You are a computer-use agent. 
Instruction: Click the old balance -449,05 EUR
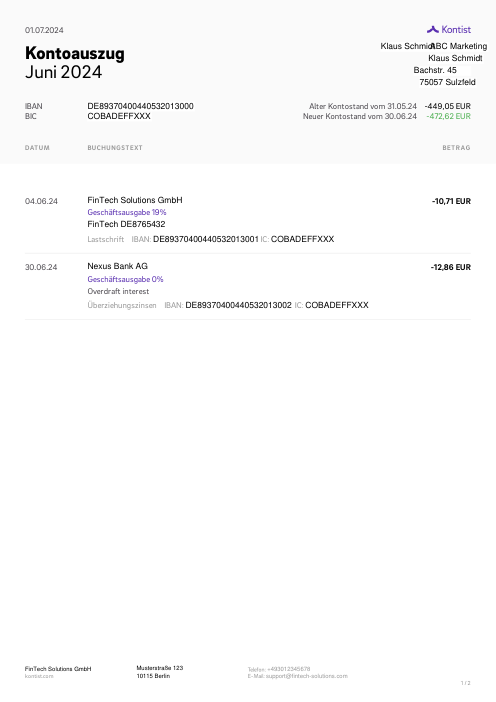[448, 106]
